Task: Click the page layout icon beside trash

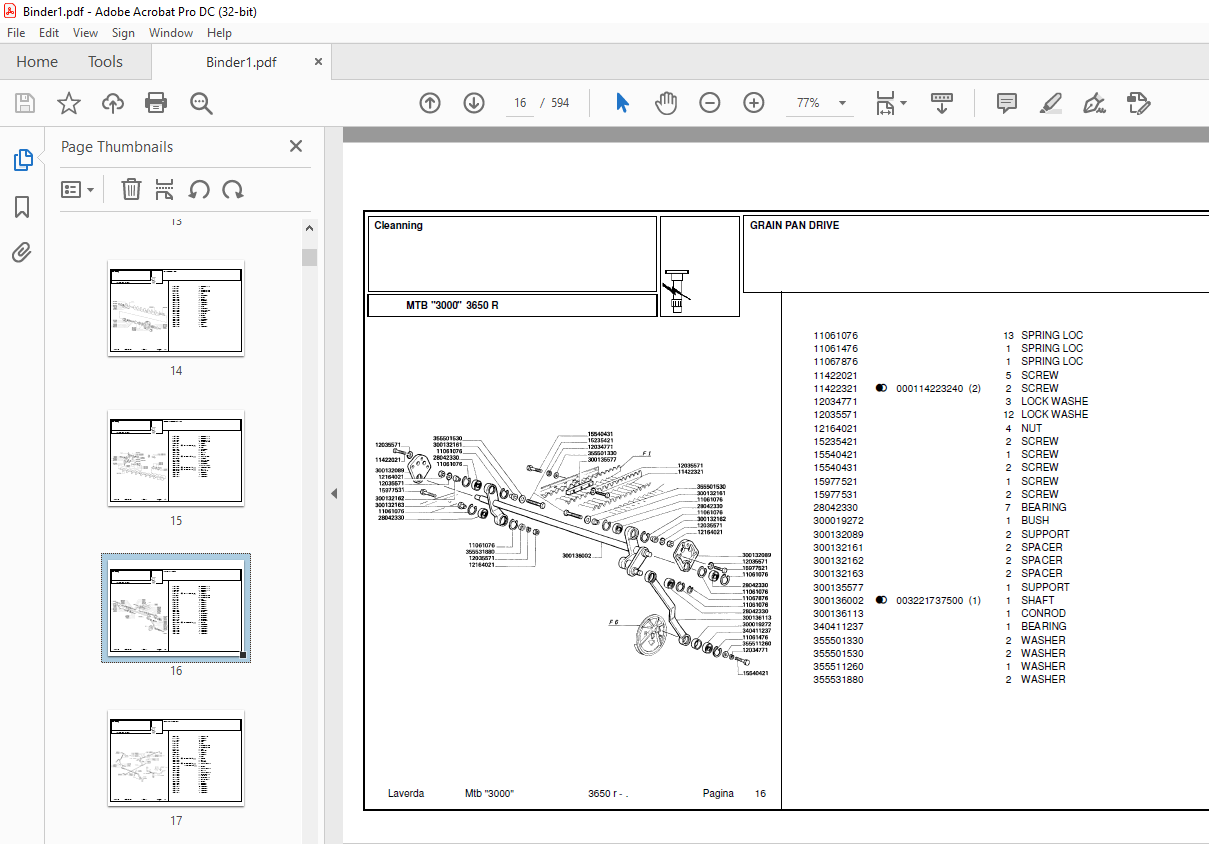Action: [x=165, y=189]
